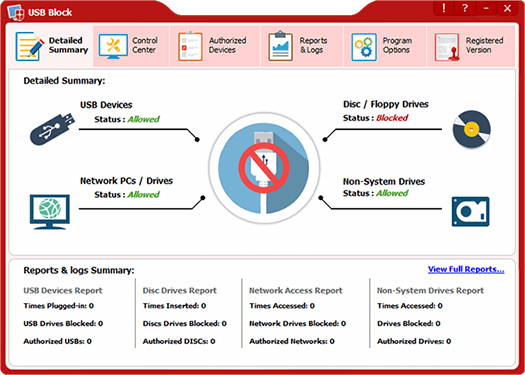Open the Registered Version tab
This screenshot has height=375, width=525.
click(471, 46)
